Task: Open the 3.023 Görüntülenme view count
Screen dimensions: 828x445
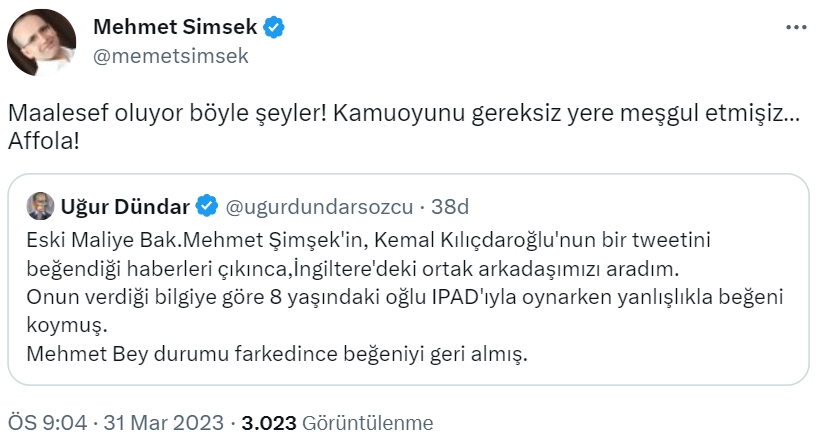Action: pyautogui.click(x=337, y=423)
